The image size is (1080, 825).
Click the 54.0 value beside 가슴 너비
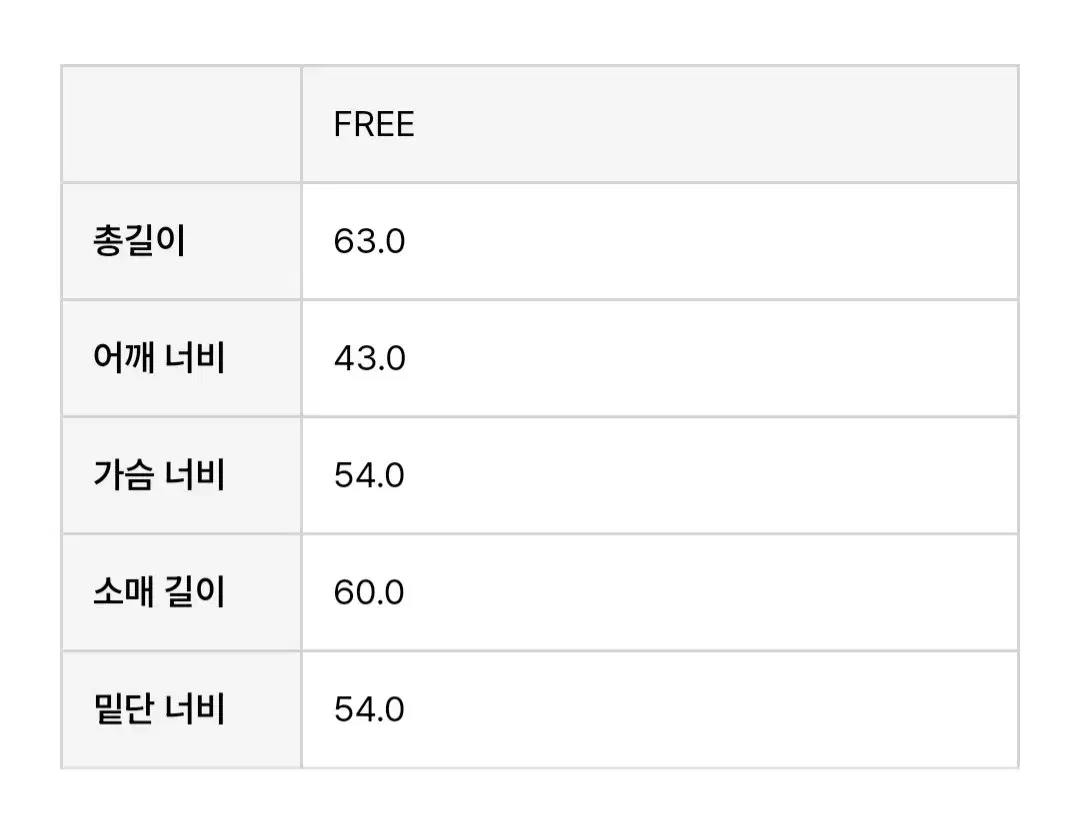click(369, 475)
